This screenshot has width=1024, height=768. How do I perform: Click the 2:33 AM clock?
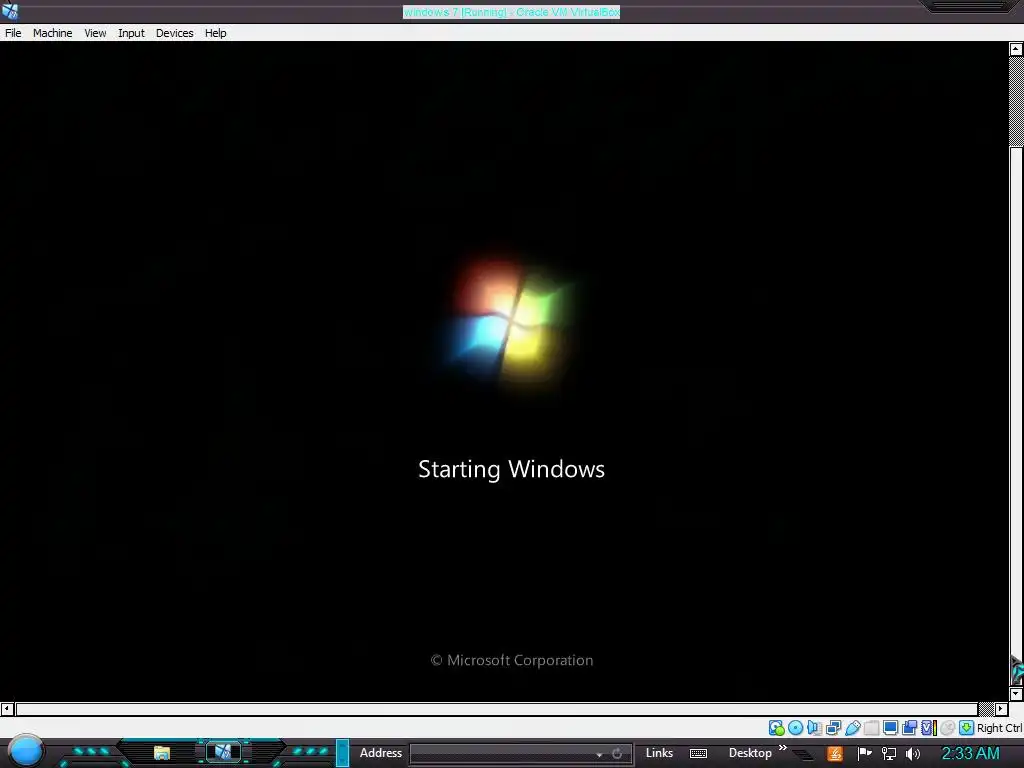970,754
